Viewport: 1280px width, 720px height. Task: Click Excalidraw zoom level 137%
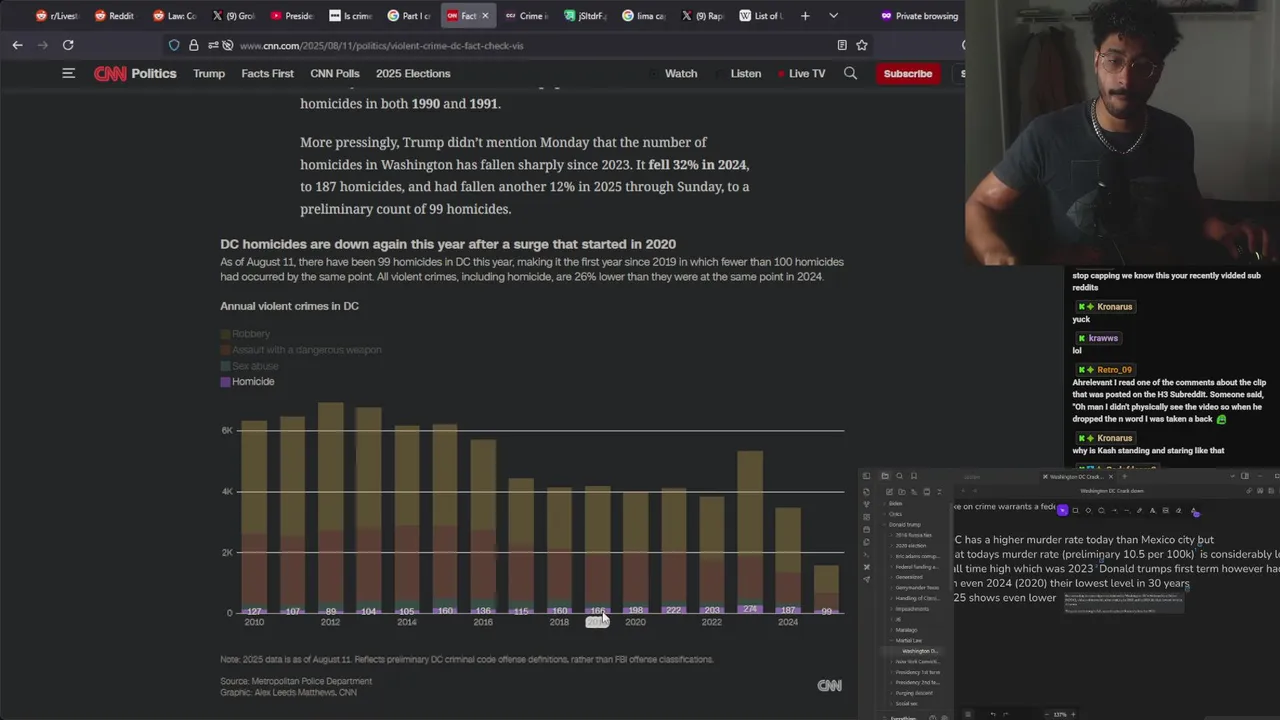coord(1060,714)
